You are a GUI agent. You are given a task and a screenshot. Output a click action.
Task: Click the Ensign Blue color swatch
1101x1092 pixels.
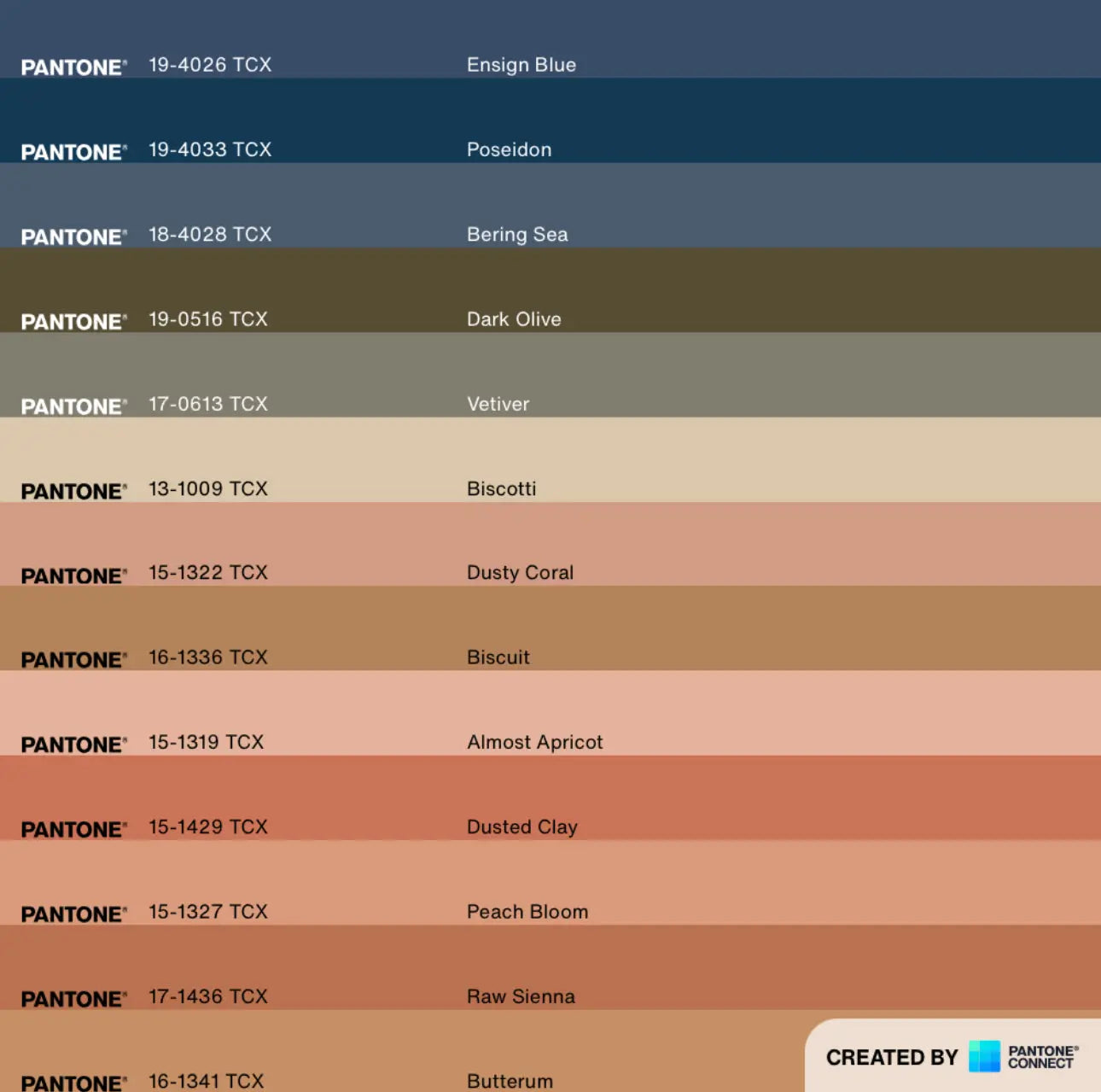point(768,38)
